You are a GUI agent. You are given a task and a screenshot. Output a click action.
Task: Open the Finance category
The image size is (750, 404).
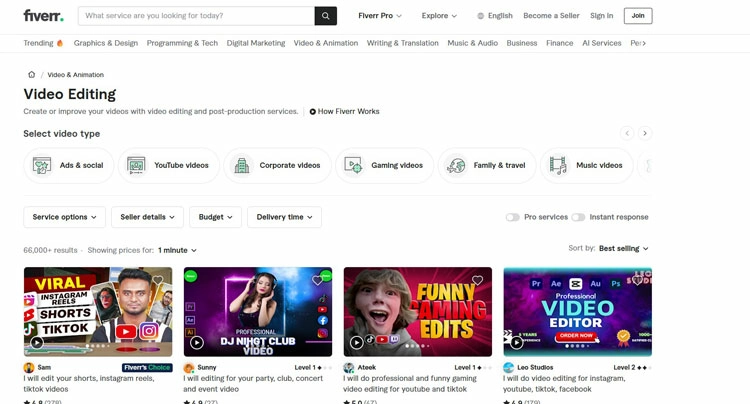click(560, 43)
